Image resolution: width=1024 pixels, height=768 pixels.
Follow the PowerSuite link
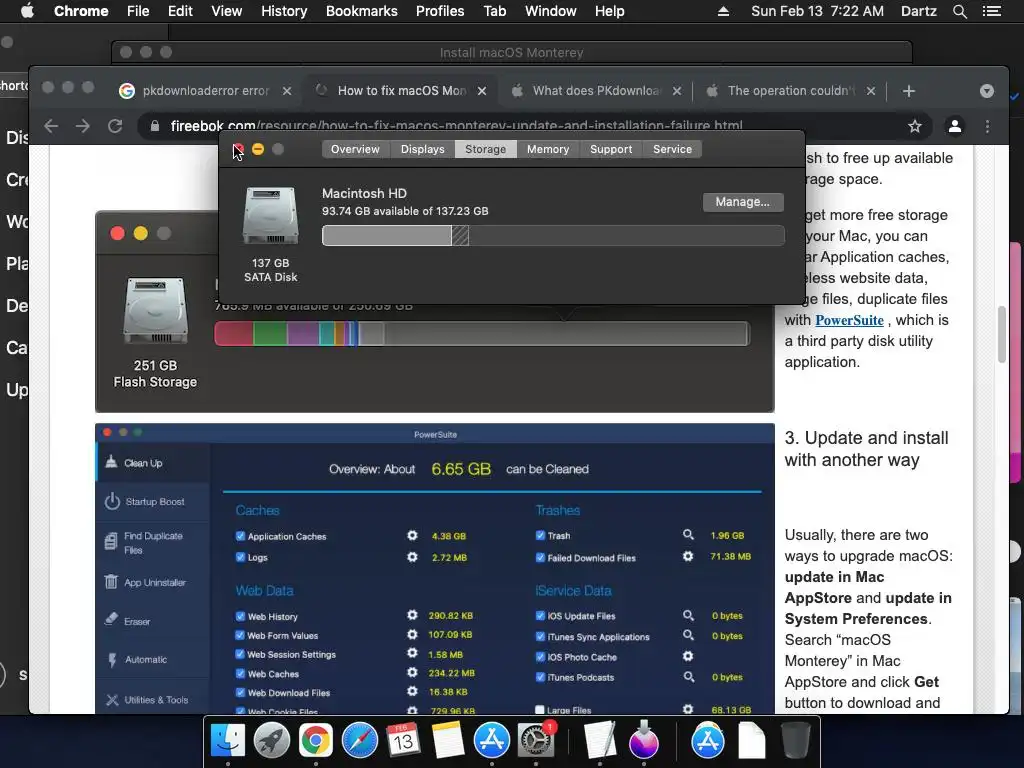(x=849, y=320)
